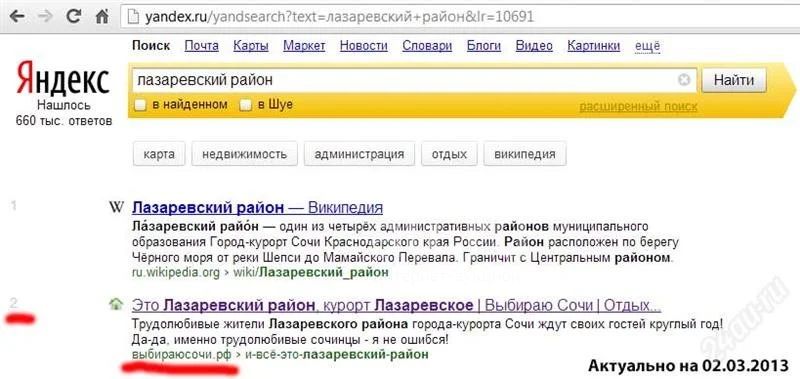The height and width of the screenshot is (379, 800).
Task: Open Новости service link
Action: (364, 46)
